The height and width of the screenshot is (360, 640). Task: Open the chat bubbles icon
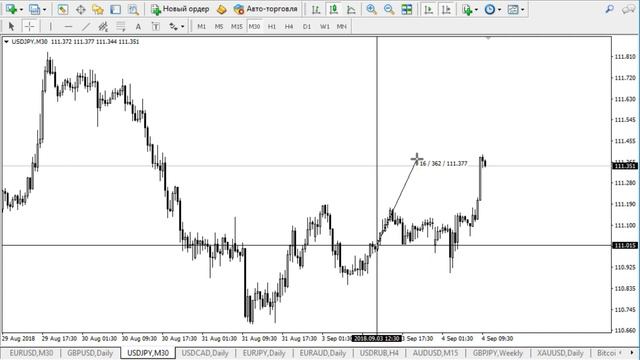pyautogui.click(x=628, y=9)
